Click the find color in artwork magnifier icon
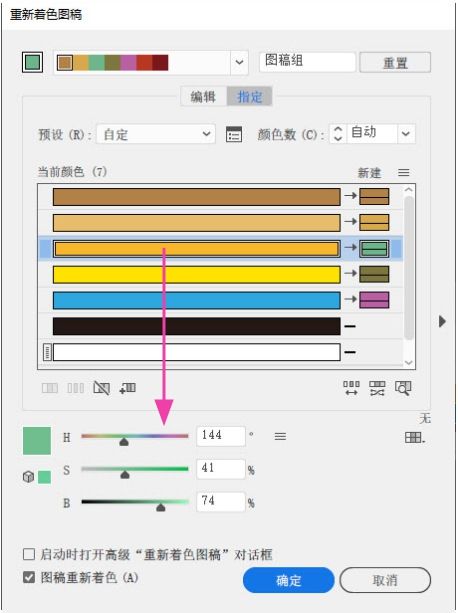458x613 pixels. pyautogui.click(x=403, y=388)
